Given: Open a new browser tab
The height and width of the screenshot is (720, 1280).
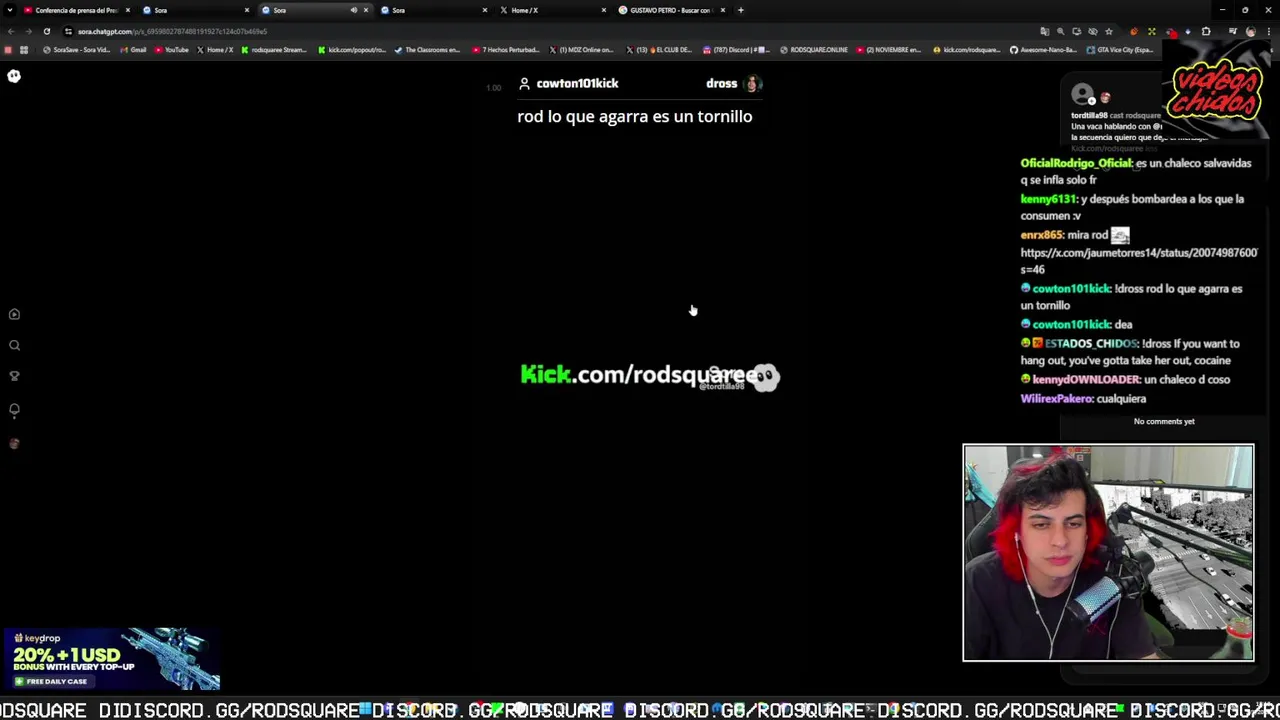Looking at the screenshot, I should click(x=741, y=10).
